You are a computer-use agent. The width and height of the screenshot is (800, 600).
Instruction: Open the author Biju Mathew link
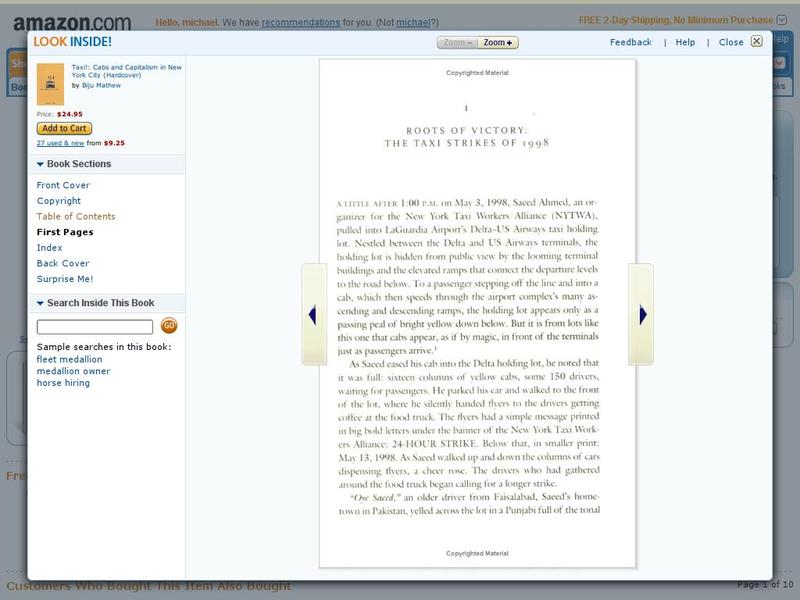pyautogui.click(x=108, y=86)
